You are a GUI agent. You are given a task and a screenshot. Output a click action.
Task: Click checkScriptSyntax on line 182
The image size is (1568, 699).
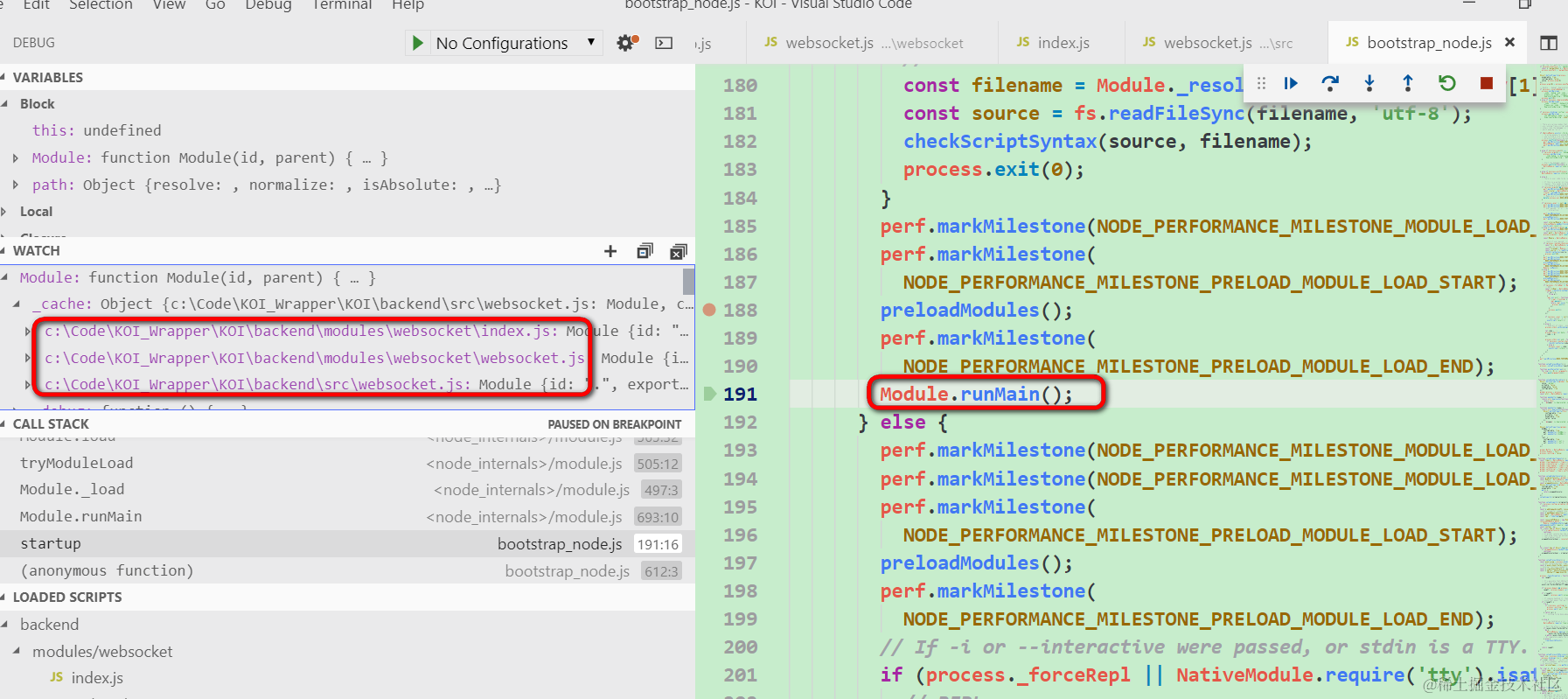point(1000,142)
